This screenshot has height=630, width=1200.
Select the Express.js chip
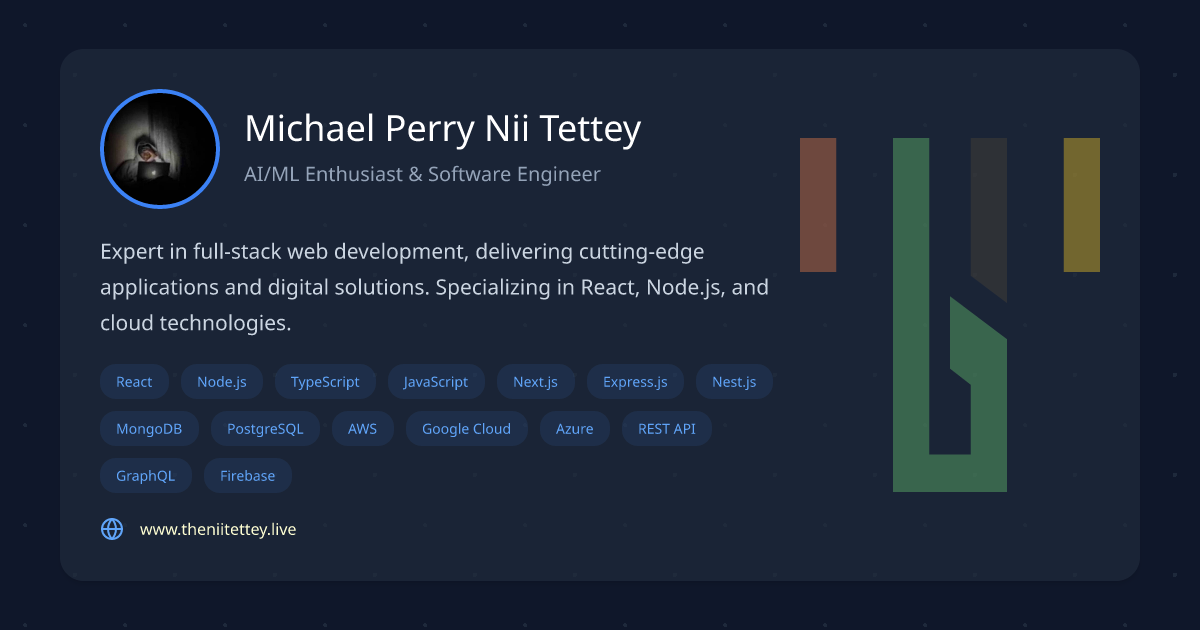pos(635,382)
